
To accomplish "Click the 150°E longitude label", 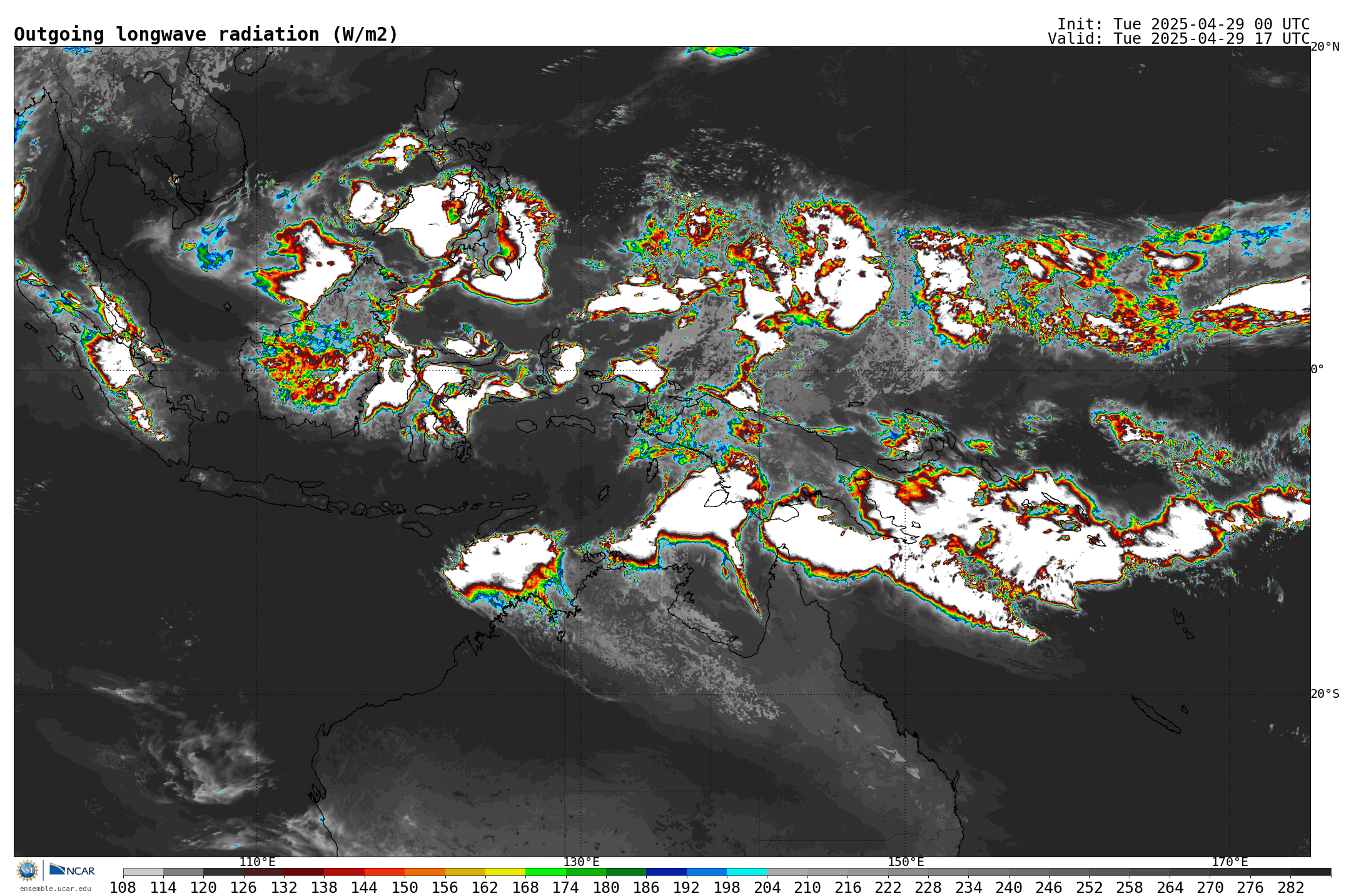I will click(906, 862).
